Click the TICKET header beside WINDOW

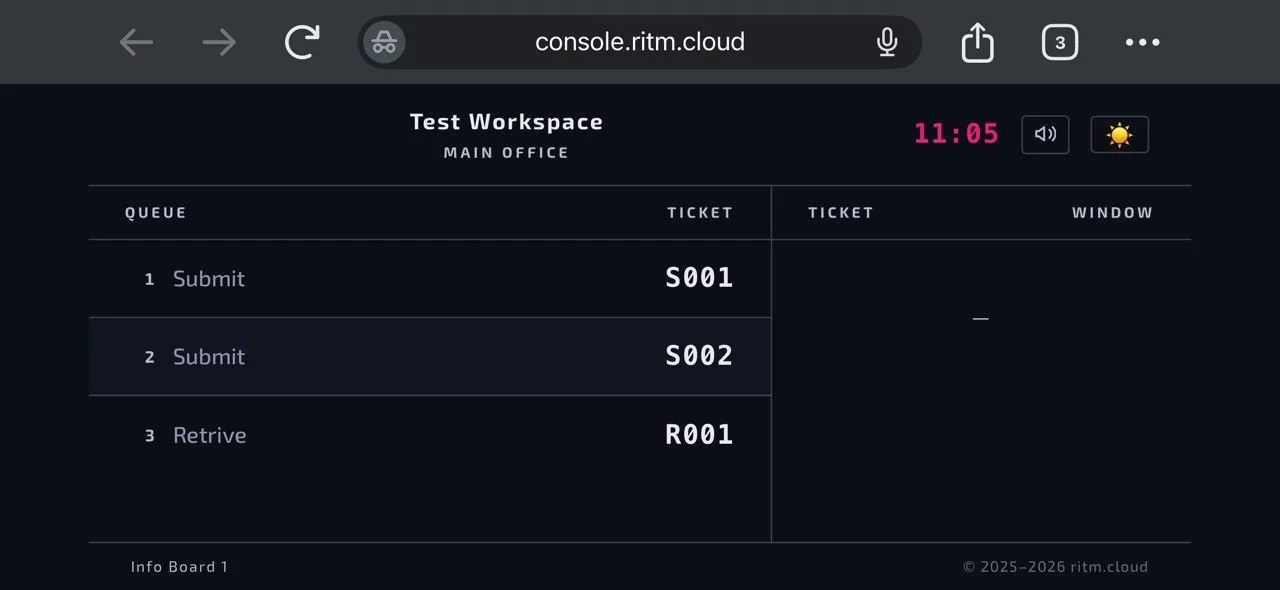841,213
